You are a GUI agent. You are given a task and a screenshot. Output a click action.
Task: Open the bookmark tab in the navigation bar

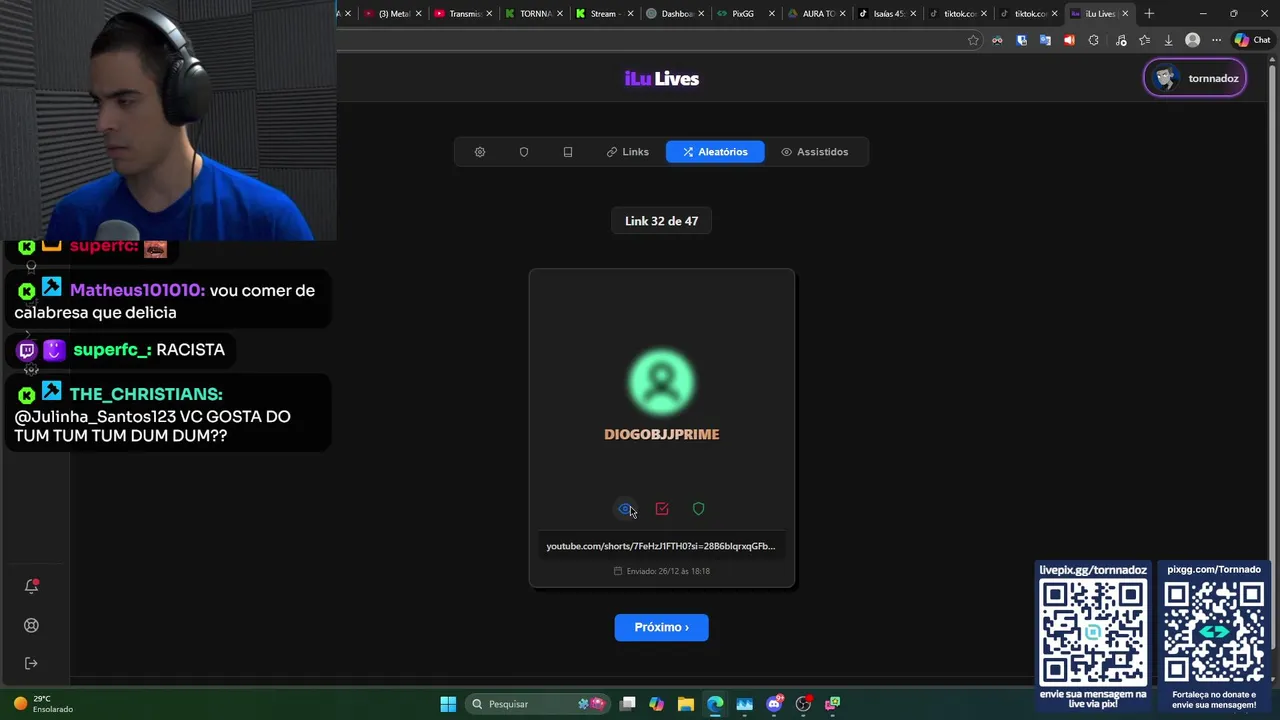pos(568,152)
